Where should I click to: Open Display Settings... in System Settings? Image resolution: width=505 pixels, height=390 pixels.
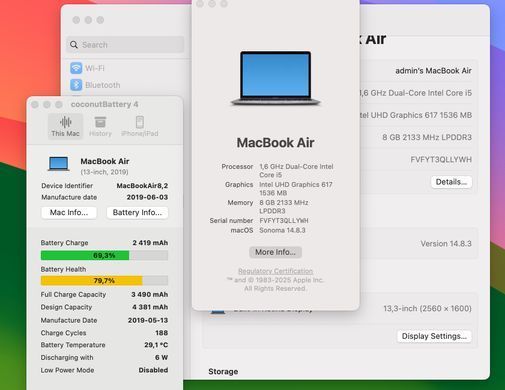click(x=434, y=336)
